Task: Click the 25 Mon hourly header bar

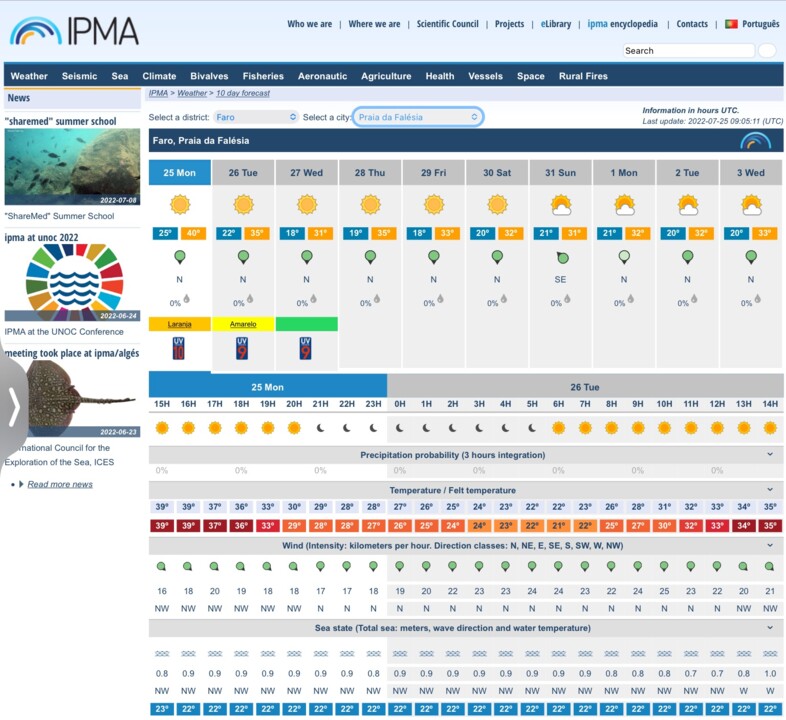Action: point(268,387)
